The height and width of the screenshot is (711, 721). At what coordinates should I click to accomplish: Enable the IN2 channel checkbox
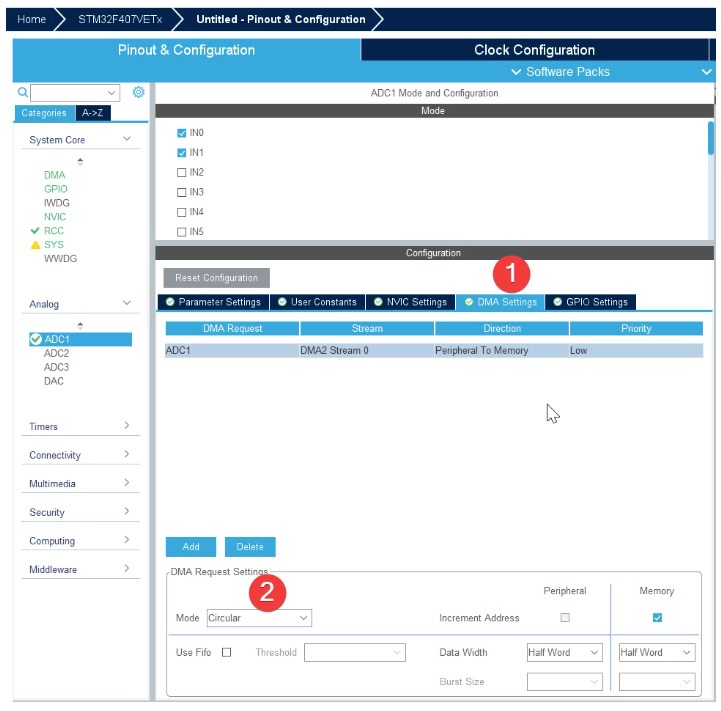[182, 172]
